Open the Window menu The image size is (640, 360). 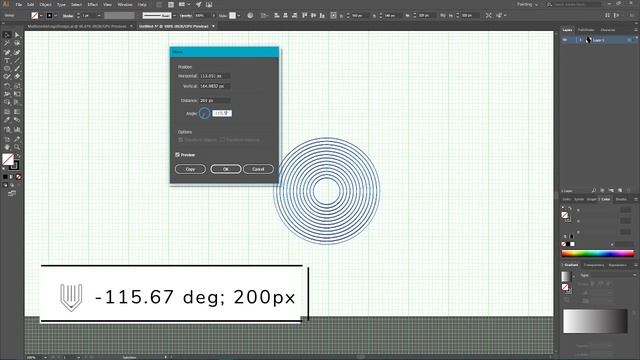point(125,4)
